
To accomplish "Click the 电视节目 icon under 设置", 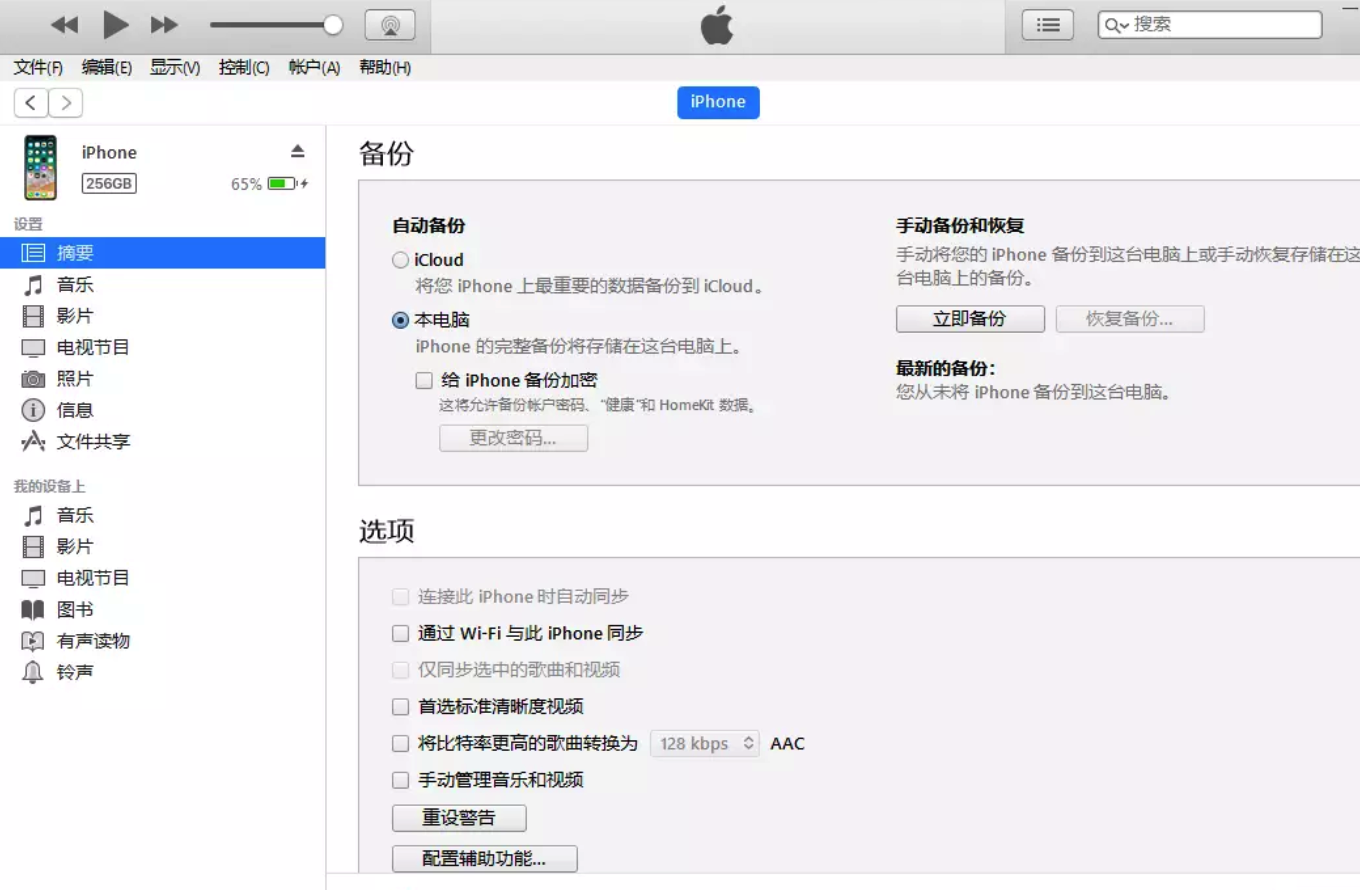I will [x=34, y=348].
